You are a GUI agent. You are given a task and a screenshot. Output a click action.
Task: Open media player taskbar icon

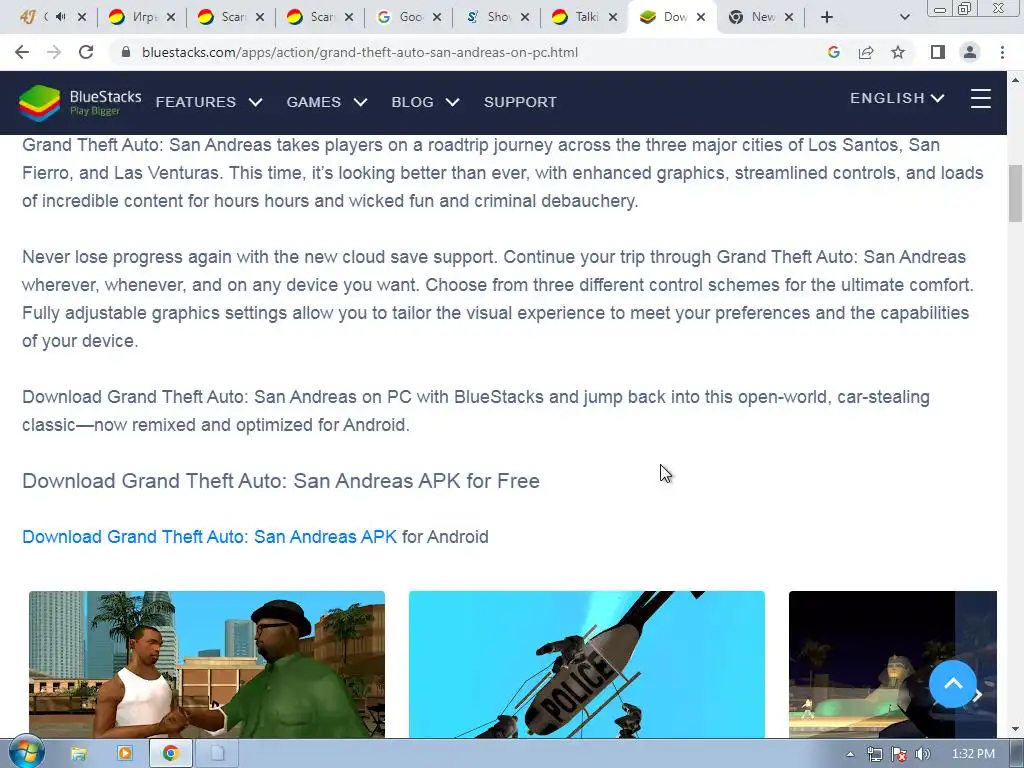tap(125, 754)
